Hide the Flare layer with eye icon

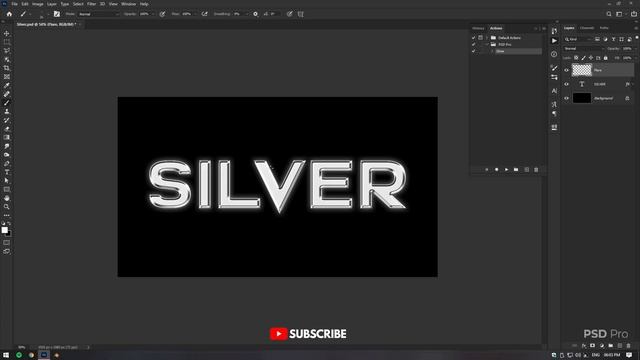566,70
